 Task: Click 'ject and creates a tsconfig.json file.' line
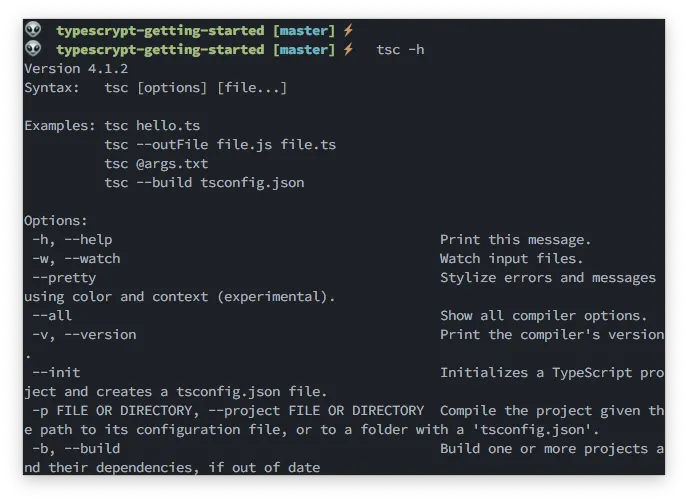coord(176,391)
